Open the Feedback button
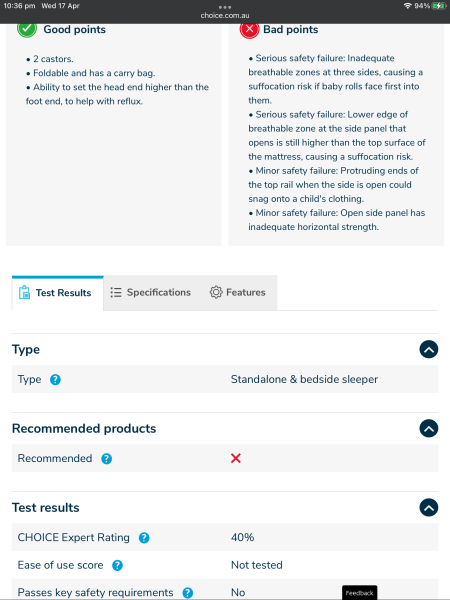450x600 pixels. [359, 593]
